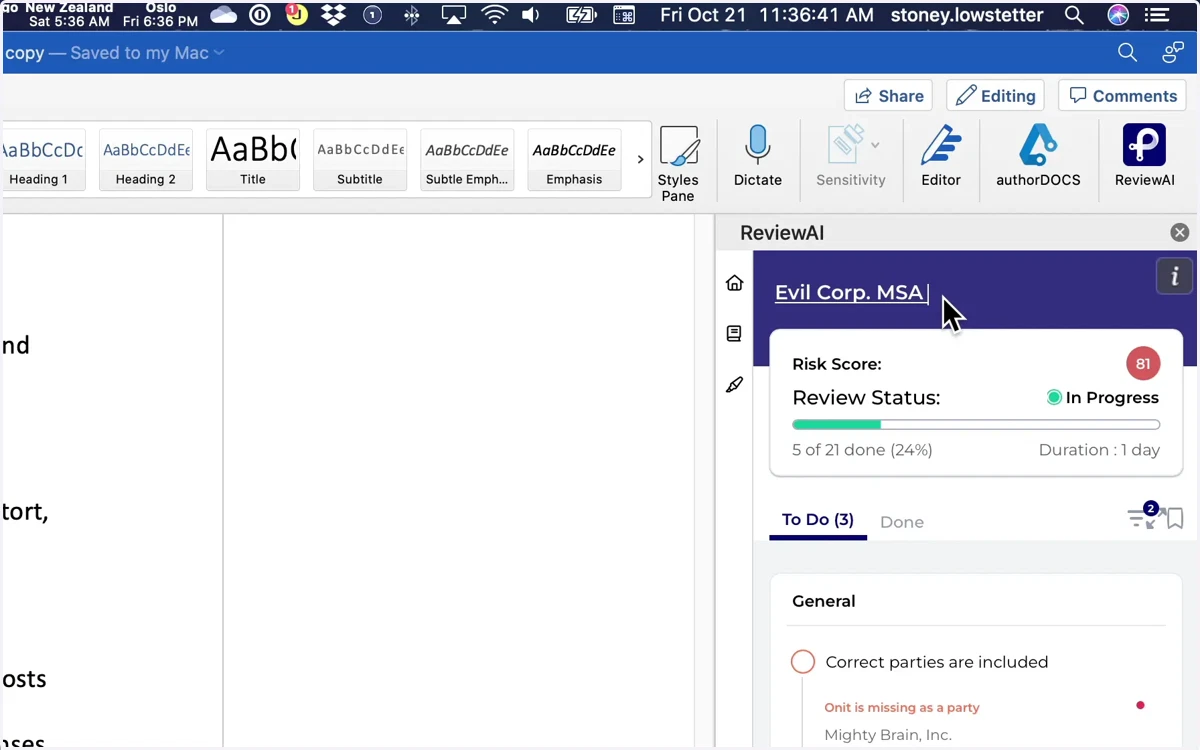This screenshot has height=750, width=1200.
Task: Open the Comments button
Action: click(x=1123, y=96)
